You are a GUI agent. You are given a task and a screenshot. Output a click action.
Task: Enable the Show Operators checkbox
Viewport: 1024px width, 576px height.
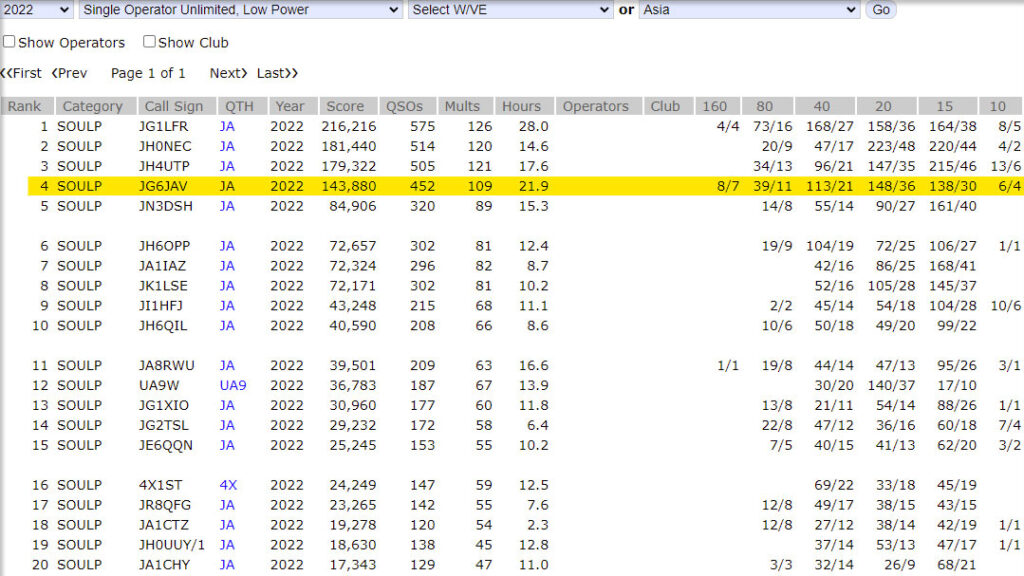click(9, 42)
